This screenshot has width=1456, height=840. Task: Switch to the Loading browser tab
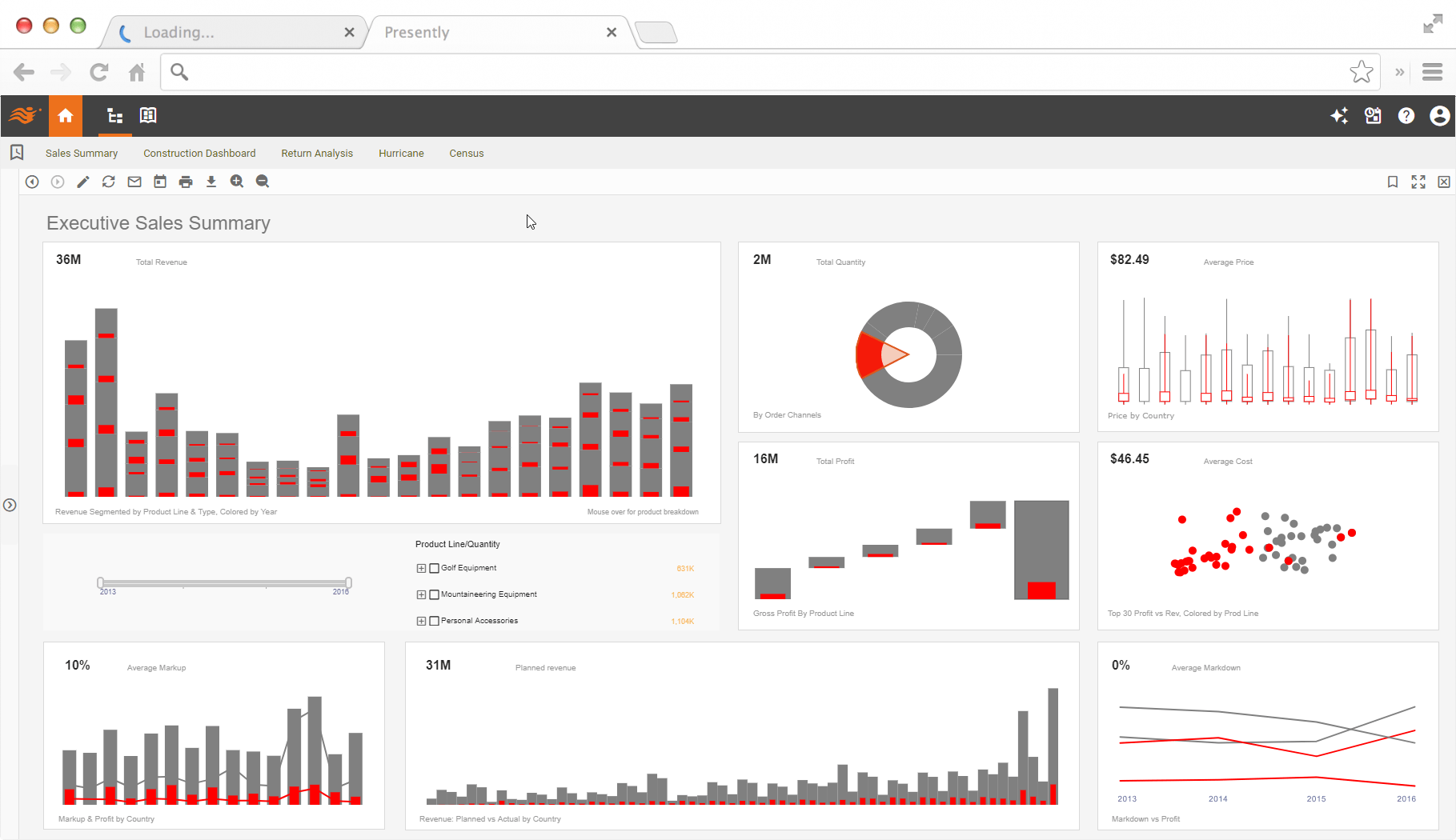coord(232,32)
